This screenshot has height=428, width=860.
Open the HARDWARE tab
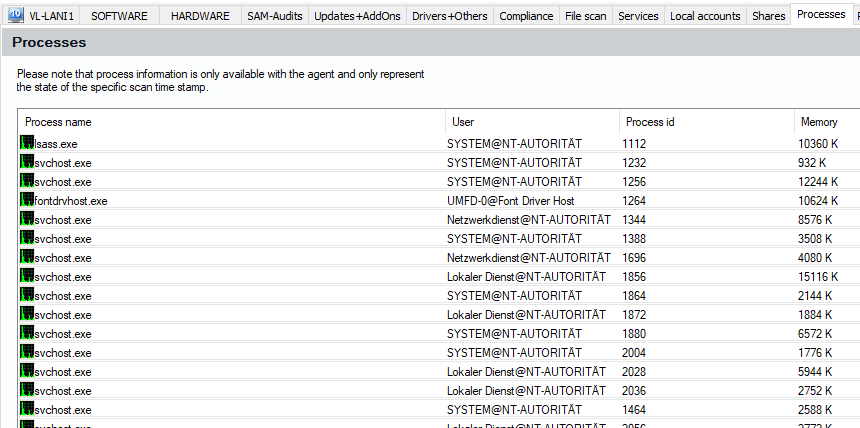[199, 16]
